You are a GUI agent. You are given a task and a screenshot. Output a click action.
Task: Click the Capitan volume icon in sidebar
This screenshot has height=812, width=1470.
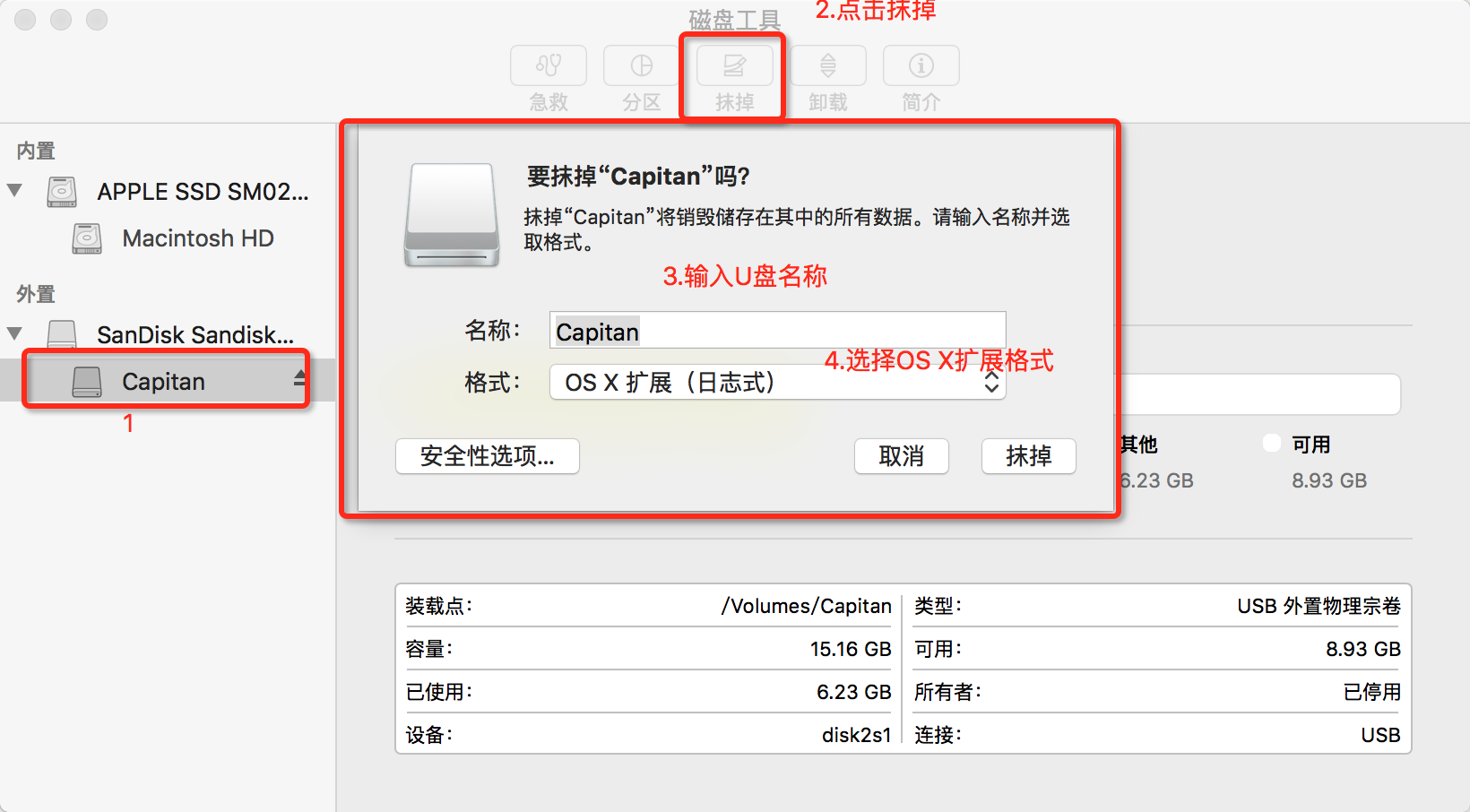point(87,382)
